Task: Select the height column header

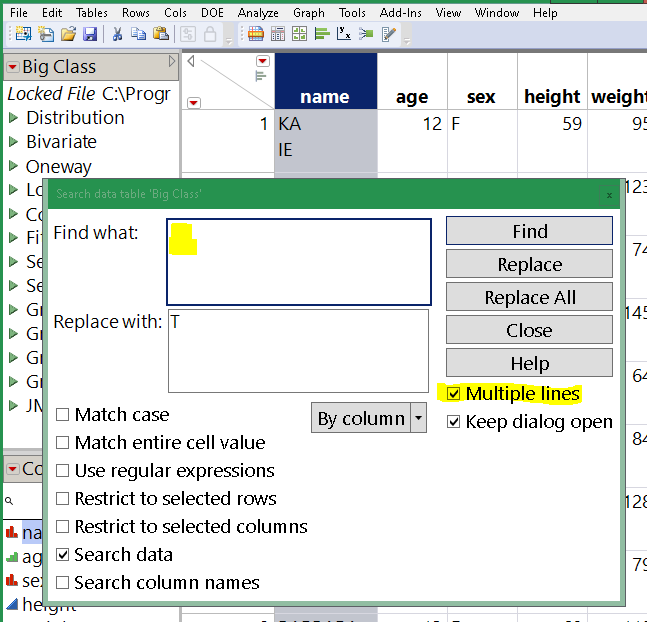Action: 551,96
